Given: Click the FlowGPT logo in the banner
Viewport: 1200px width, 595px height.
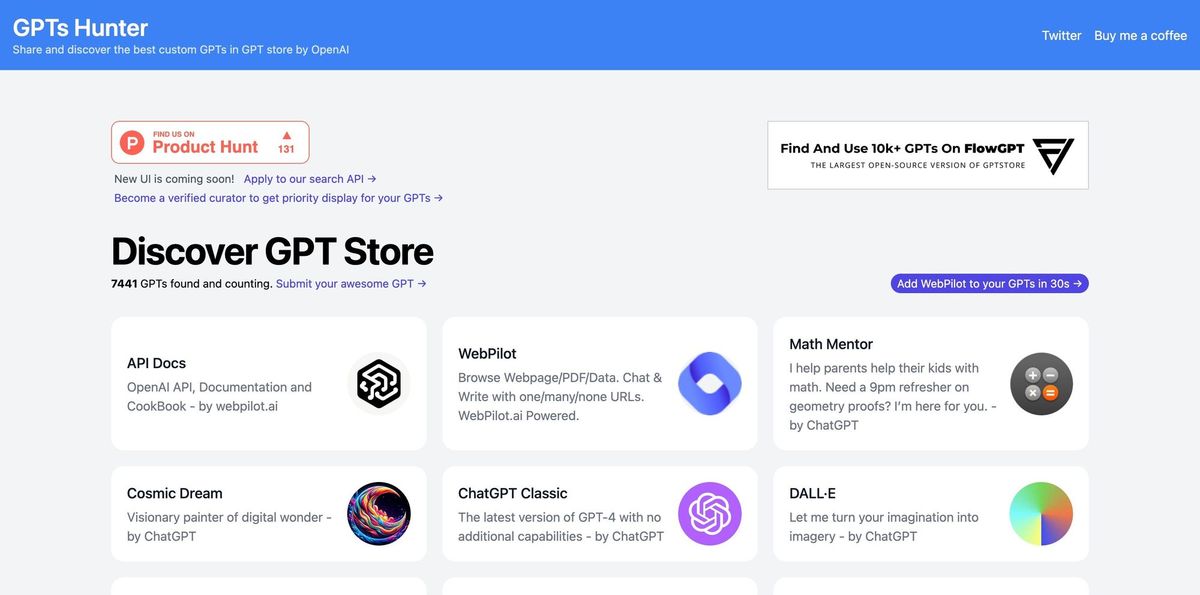Looking at the screenshot, I should click(x=1053, y=156).
